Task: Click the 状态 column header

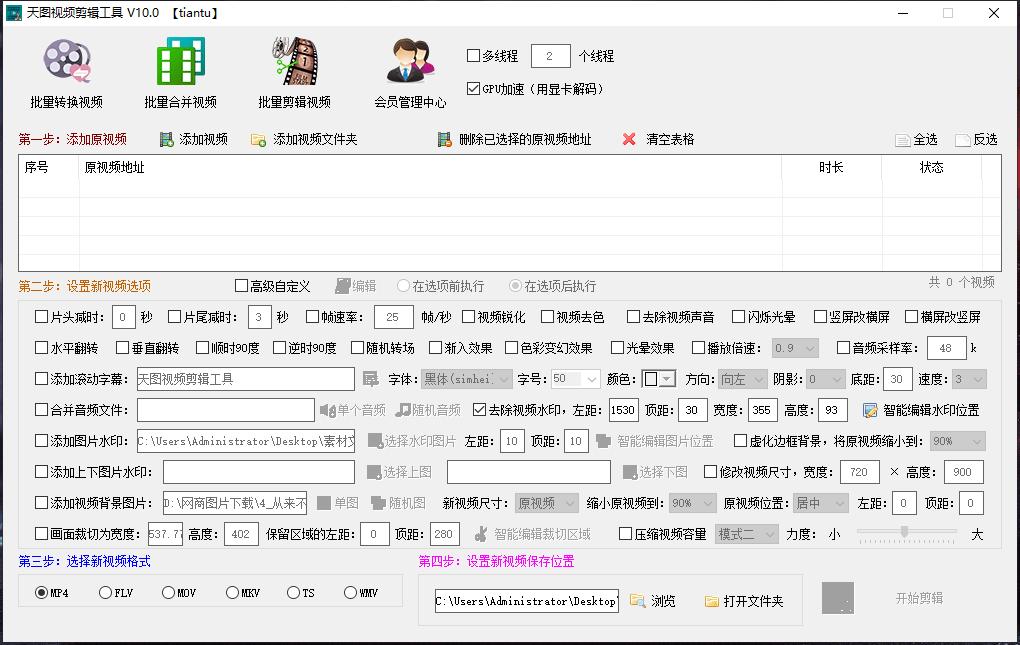Action: click(932, 167)
